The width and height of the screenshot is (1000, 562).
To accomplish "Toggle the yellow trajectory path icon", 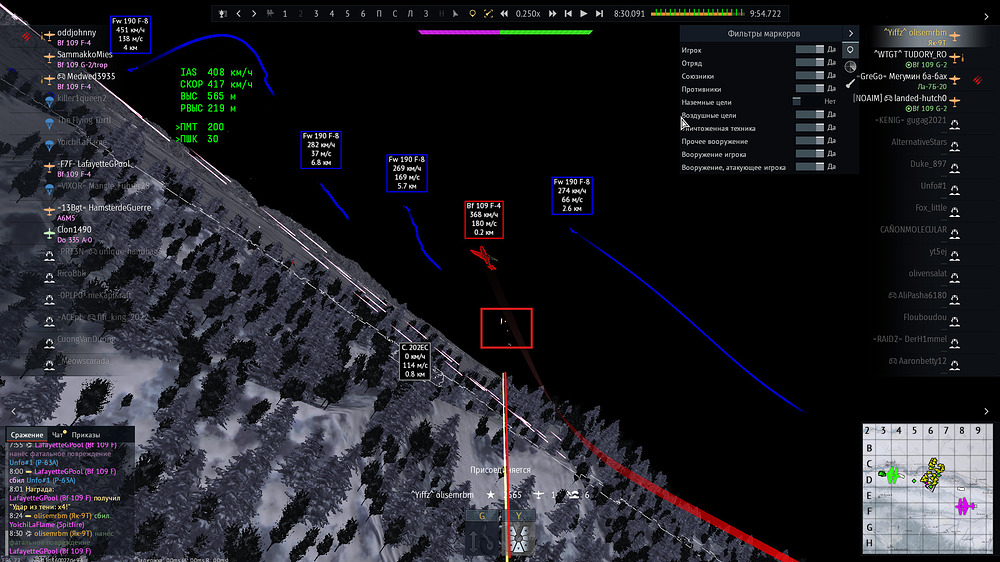I will (489, 13).
